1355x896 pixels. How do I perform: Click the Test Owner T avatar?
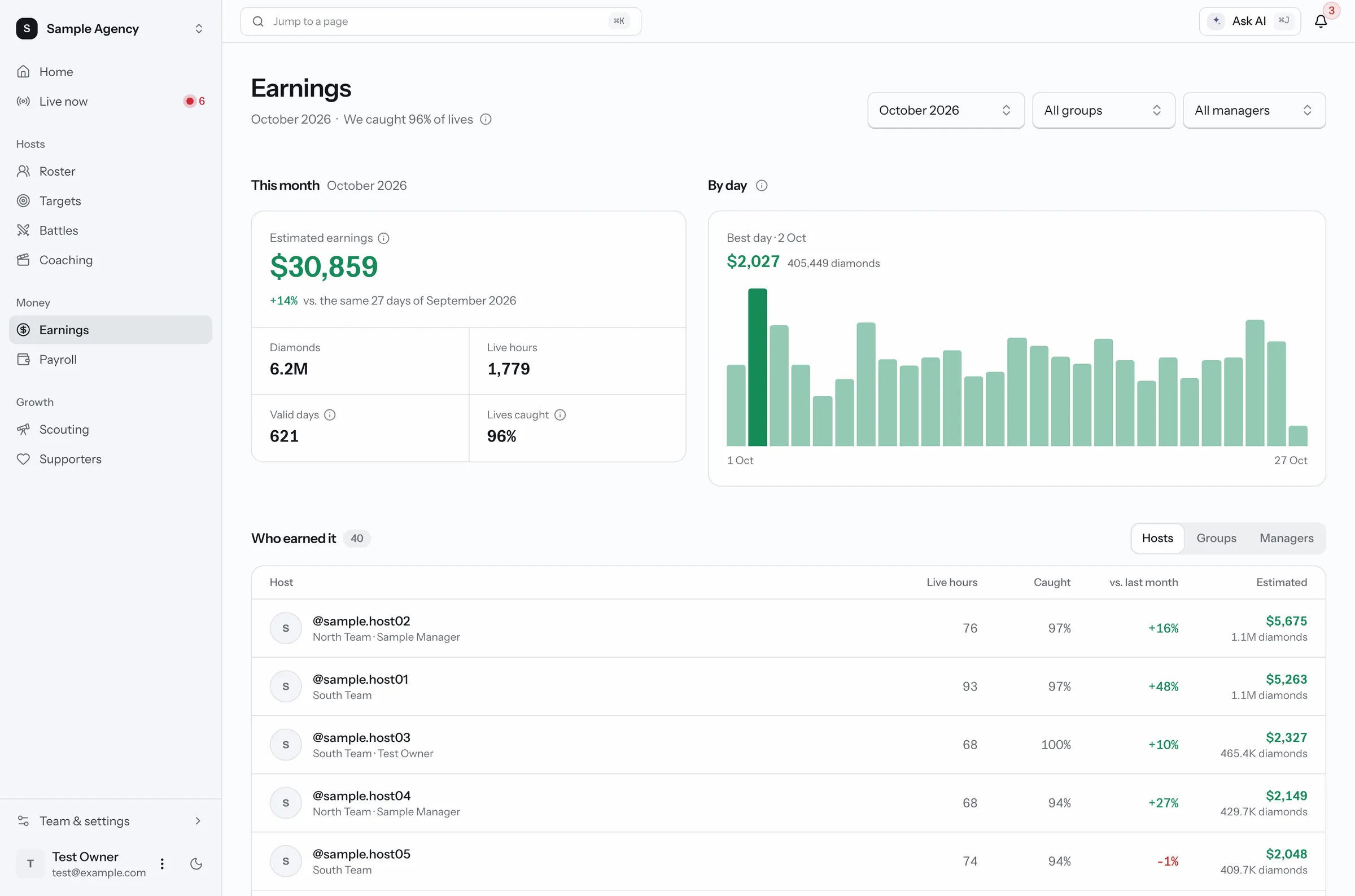pyautogui.click(x=30, y=863)
